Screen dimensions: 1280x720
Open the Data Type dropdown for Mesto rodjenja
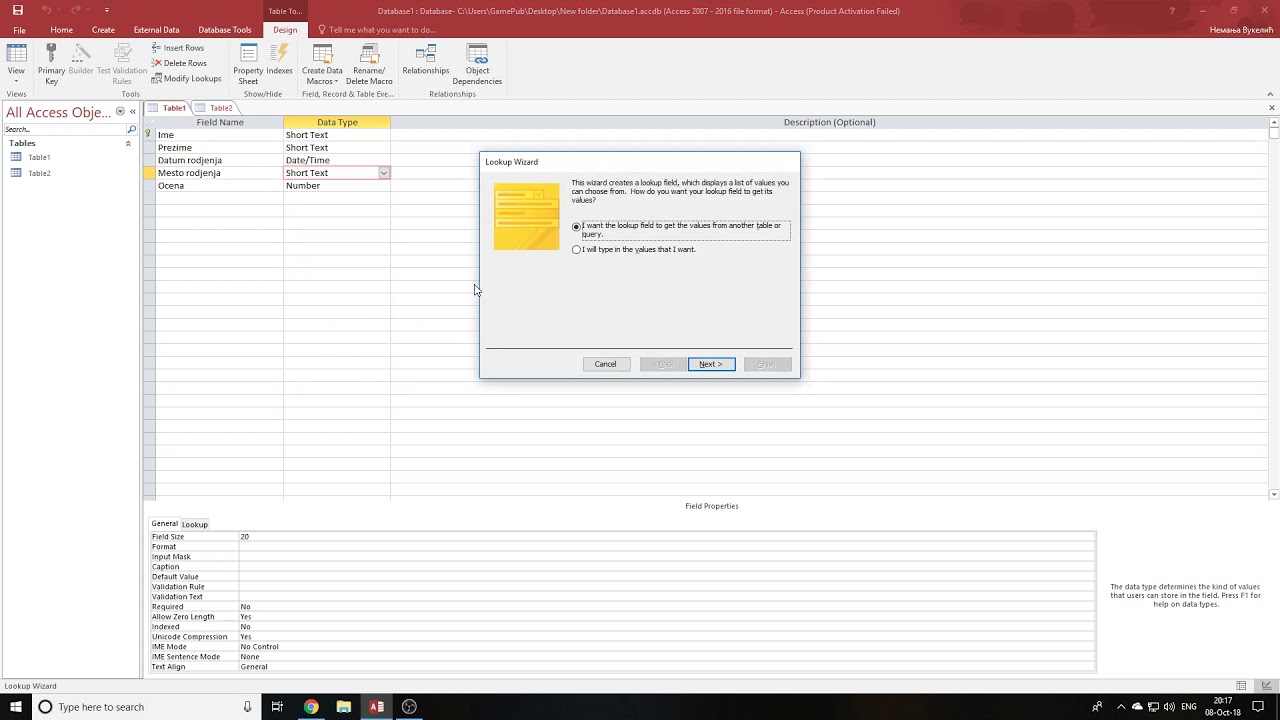click(x=383, y=173)
